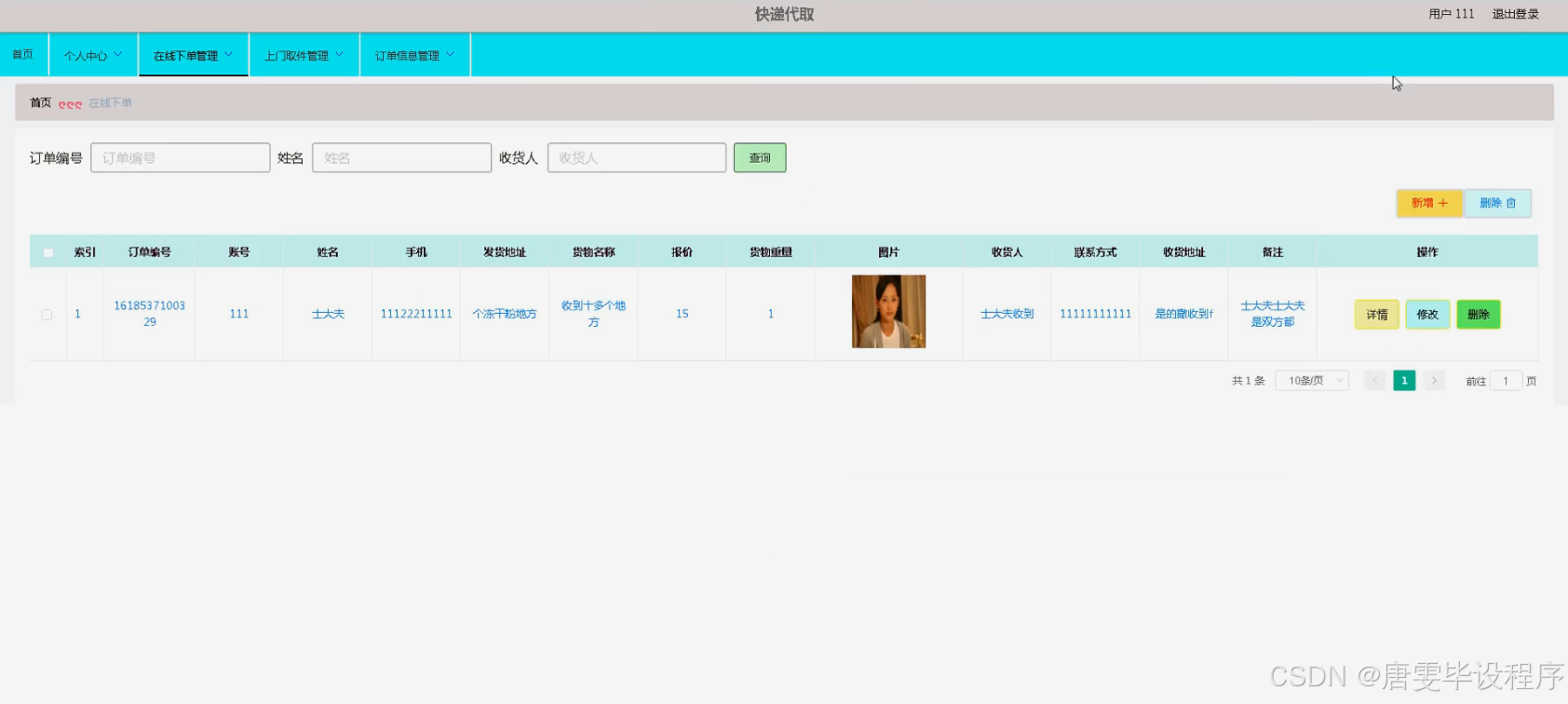Click the 新增 add button
This screenshot has width=1568, height=704.
click(x=1429, y=203)
